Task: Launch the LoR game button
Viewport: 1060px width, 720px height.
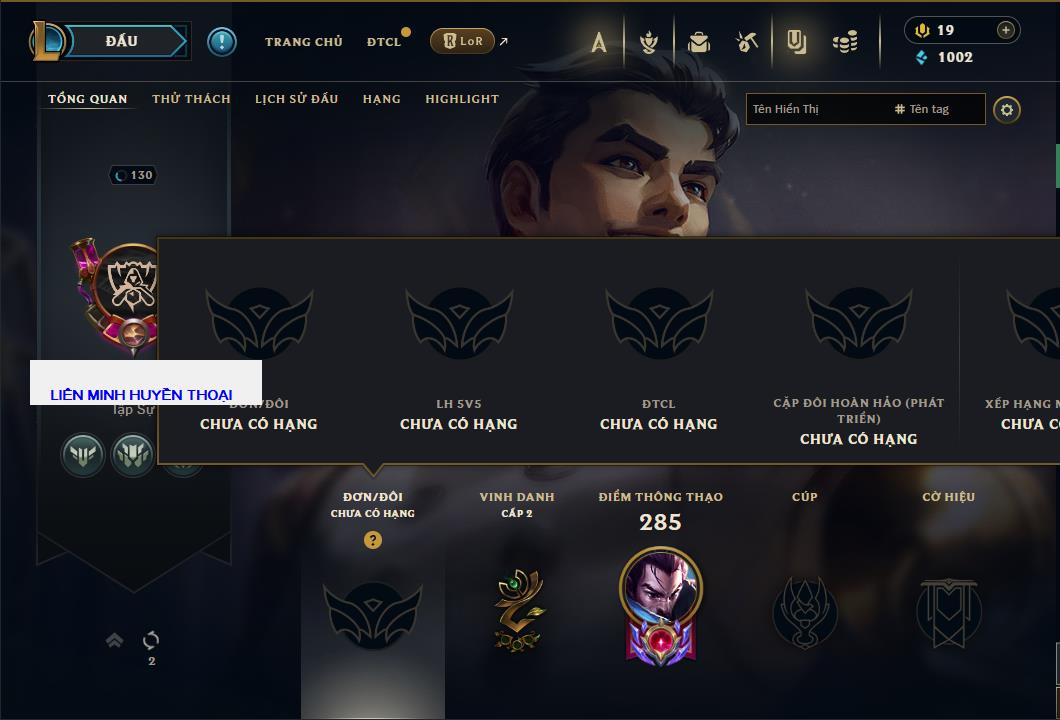Action: [462, 41]
